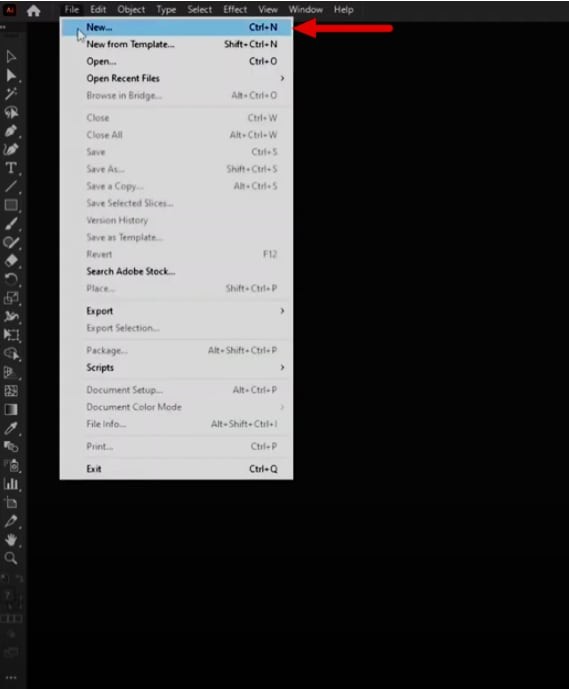Select the Pen tool
Viewport: 569px width, 689px height.
11,131
